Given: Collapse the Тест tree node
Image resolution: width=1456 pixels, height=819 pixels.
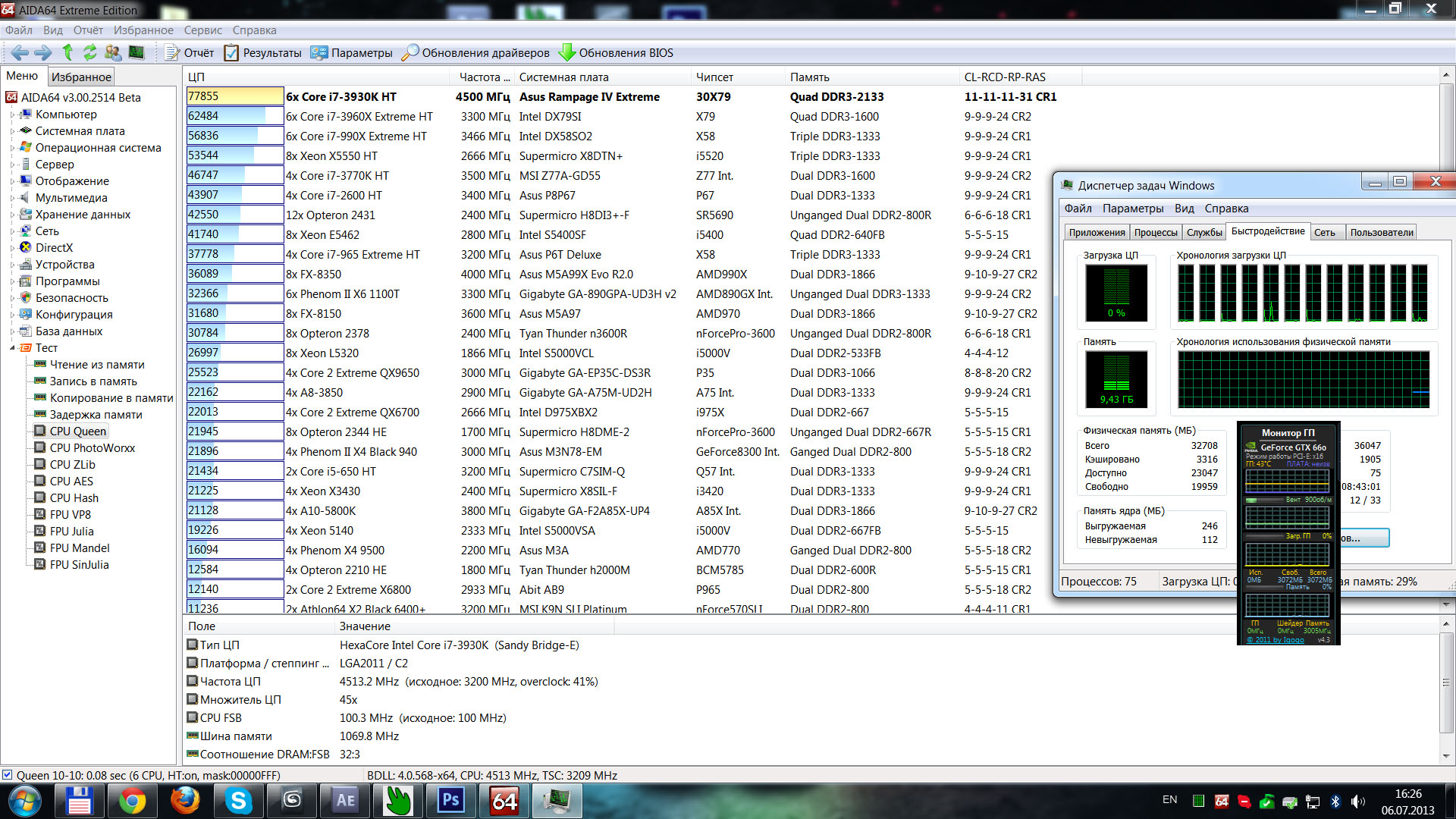Looking at the screenshot, I should click(12, 348).
